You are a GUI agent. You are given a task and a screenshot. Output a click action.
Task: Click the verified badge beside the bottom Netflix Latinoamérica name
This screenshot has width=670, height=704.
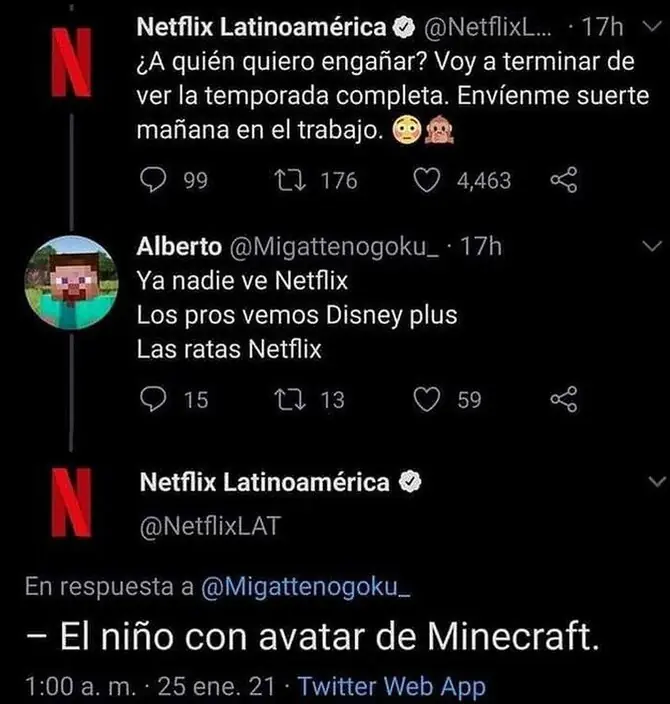tap(410, 483)
